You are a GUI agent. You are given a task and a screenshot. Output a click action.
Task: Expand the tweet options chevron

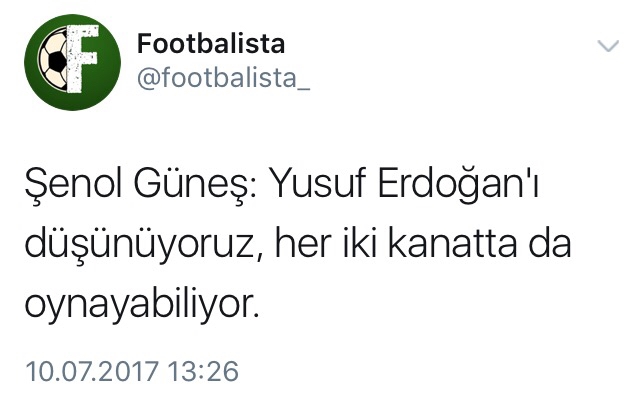[608, 46]
